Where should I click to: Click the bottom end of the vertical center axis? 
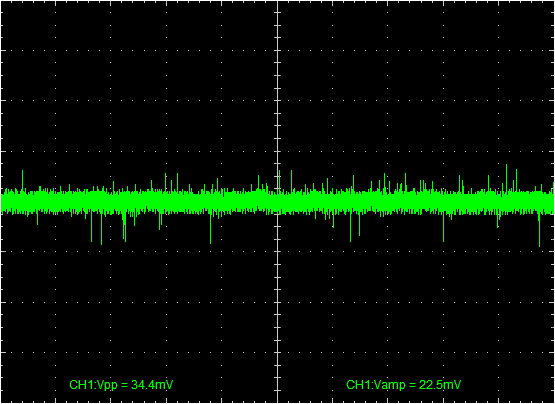[x=277, y=402]
